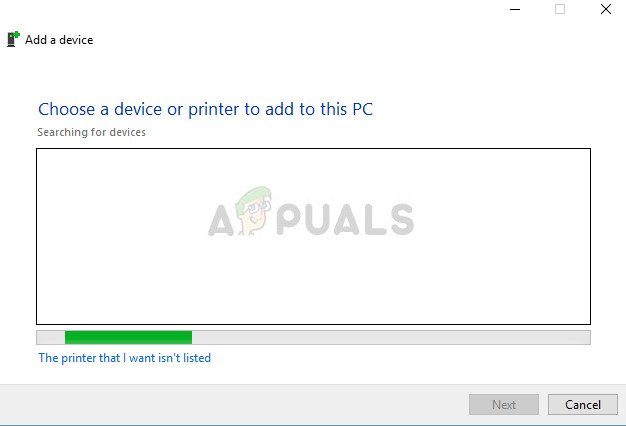This screenshot has height=426, width=626.
Task: Click the disabled maximize window button
Action: click(x=560, y=9)
